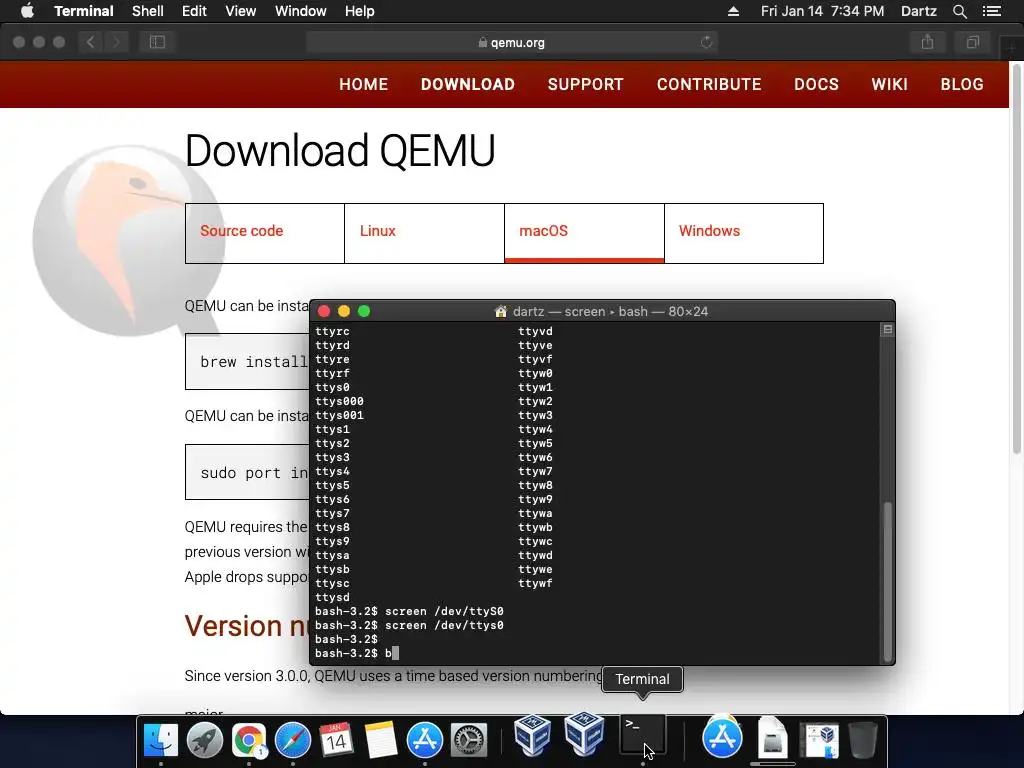
Task: Open the WIKI nav link
Action: [x=889, y=84]
